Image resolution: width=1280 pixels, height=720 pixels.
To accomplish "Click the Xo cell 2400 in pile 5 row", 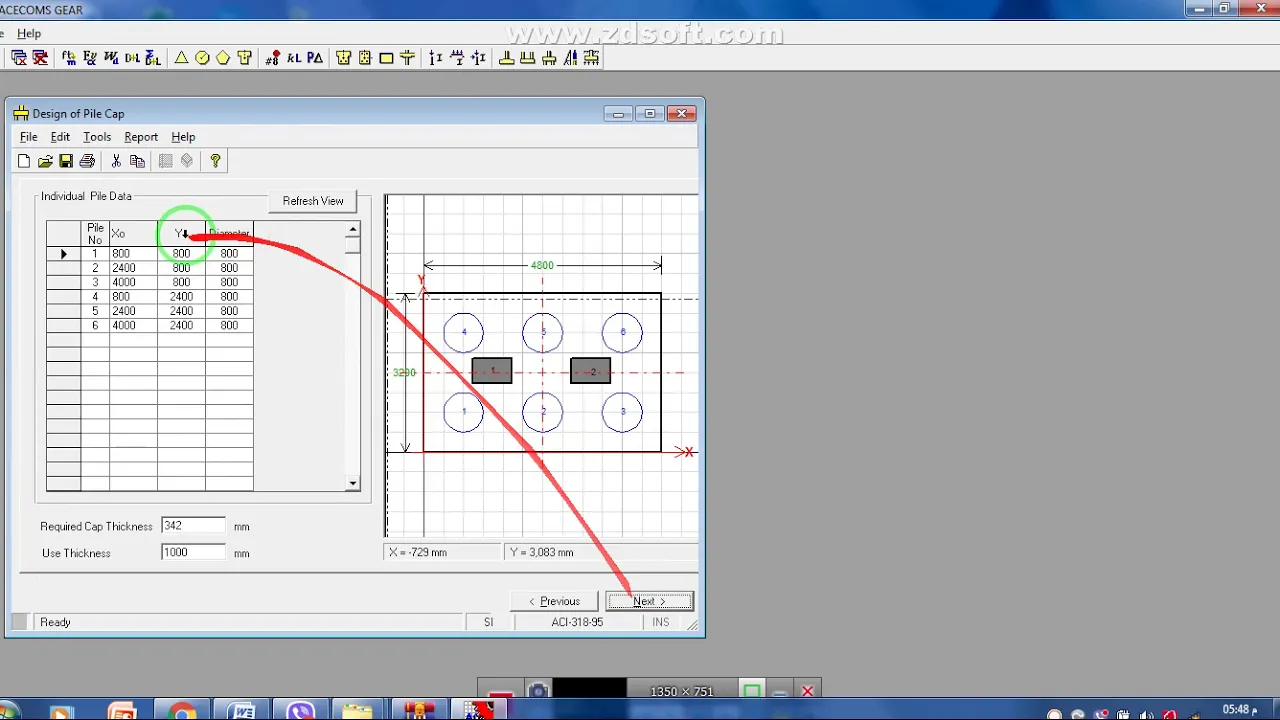I will pos(133,311).
